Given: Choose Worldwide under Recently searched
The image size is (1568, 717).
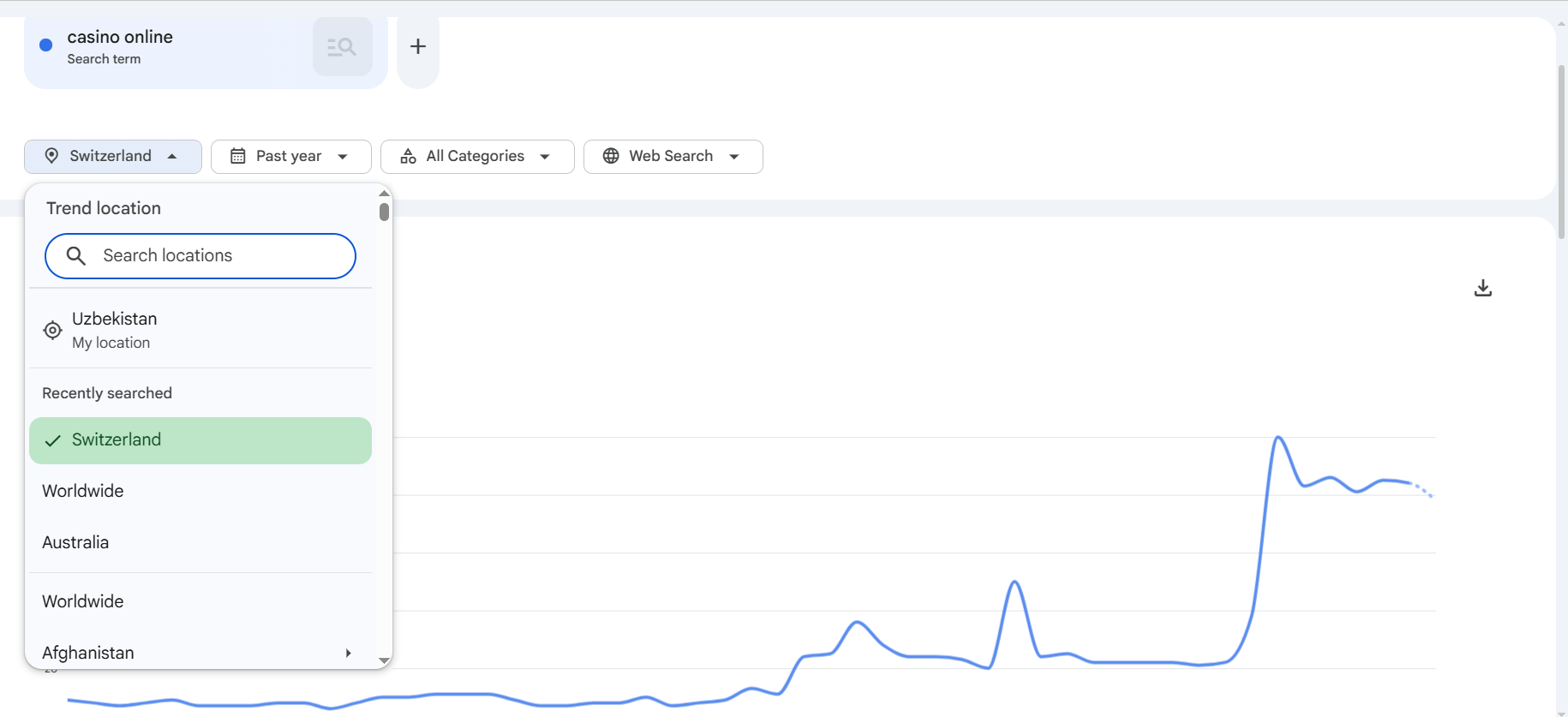Looking at the screenshot, I should point(200,491).
